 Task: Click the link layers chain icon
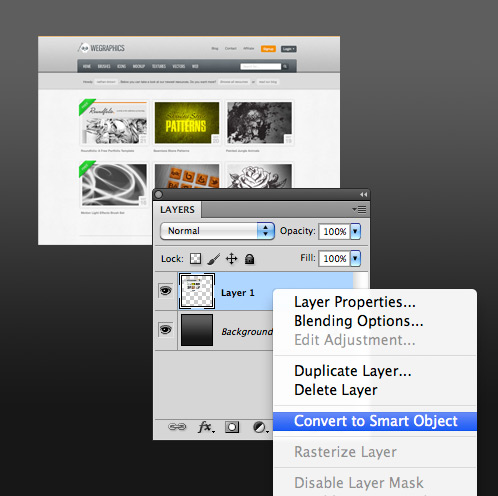177,427
